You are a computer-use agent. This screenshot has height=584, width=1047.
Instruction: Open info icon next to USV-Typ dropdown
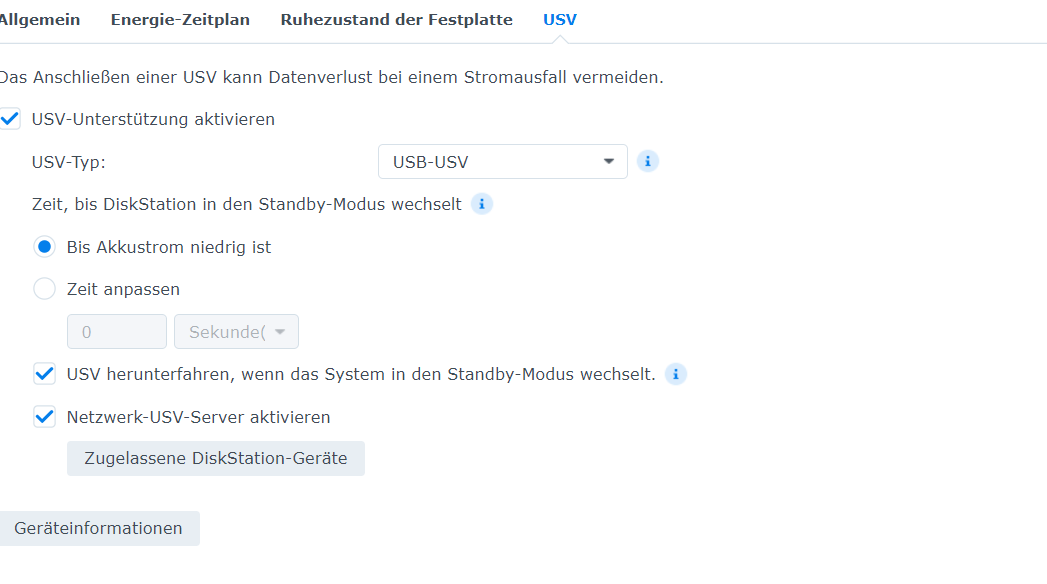click(647, 162)
